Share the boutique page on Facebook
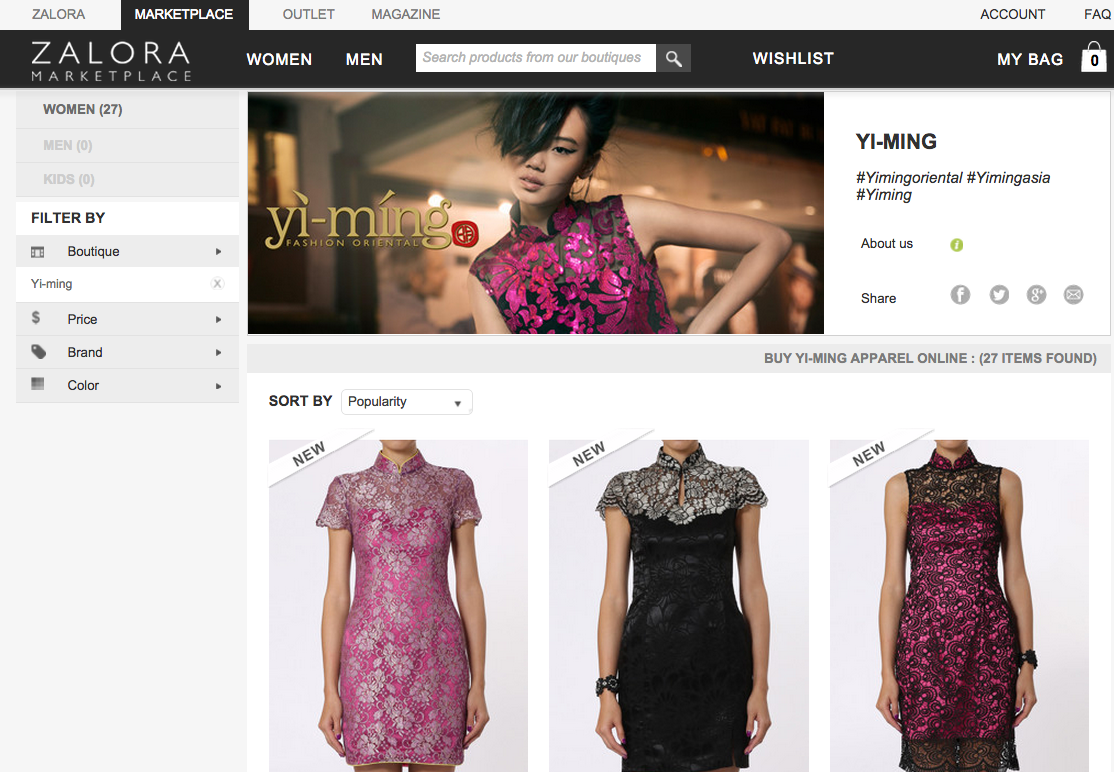Viewport: 1114px width, 772px height. click(x=960, y=294)
